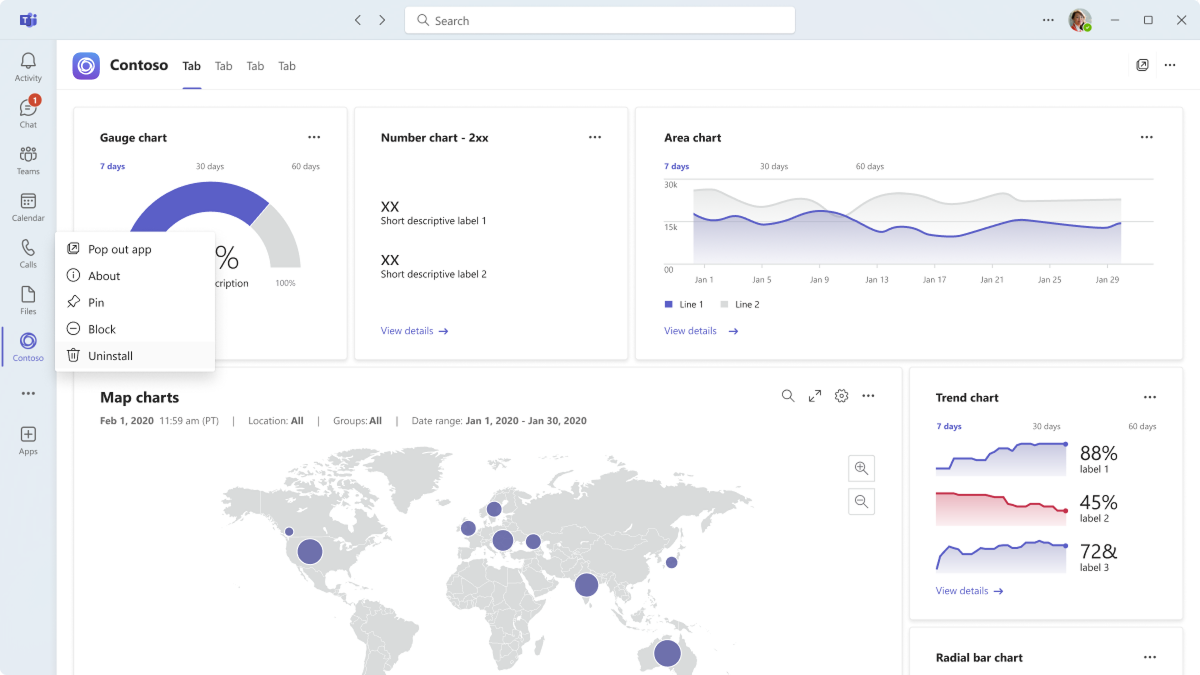The image size is (1200, 675).
Task: Search within Map charts card
Action: [x=788, y=396]
